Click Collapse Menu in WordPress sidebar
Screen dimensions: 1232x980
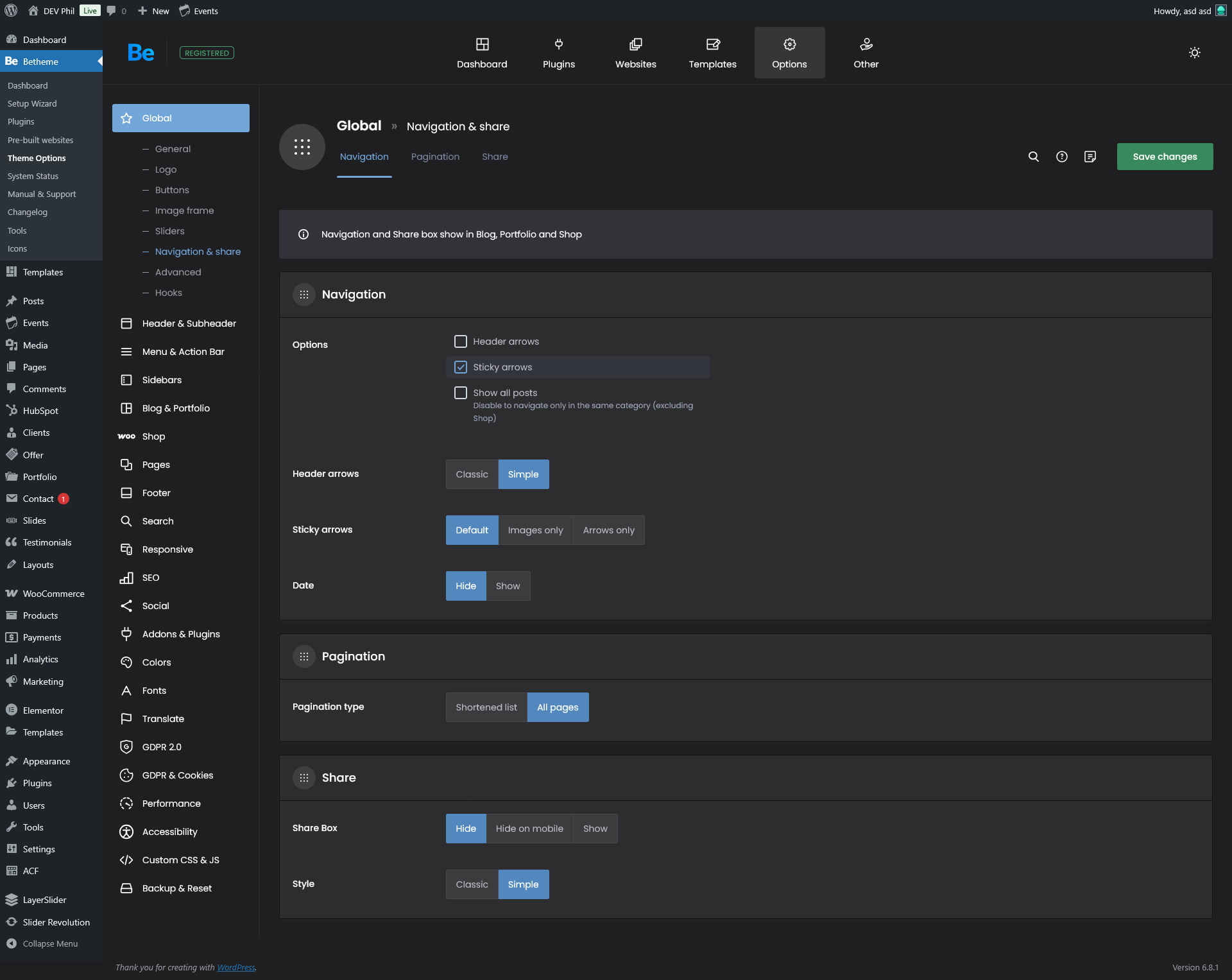50,943
